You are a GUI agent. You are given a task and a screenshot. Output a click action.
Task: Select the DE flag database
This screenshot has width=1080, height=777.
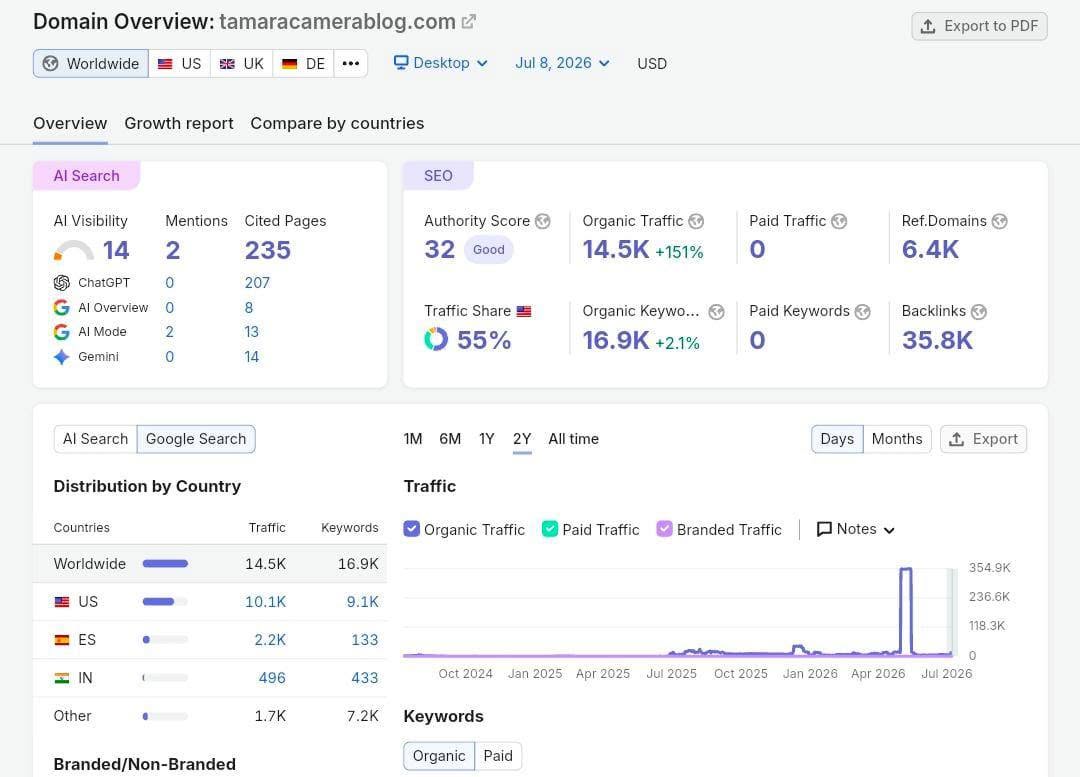tap(303, 63)
